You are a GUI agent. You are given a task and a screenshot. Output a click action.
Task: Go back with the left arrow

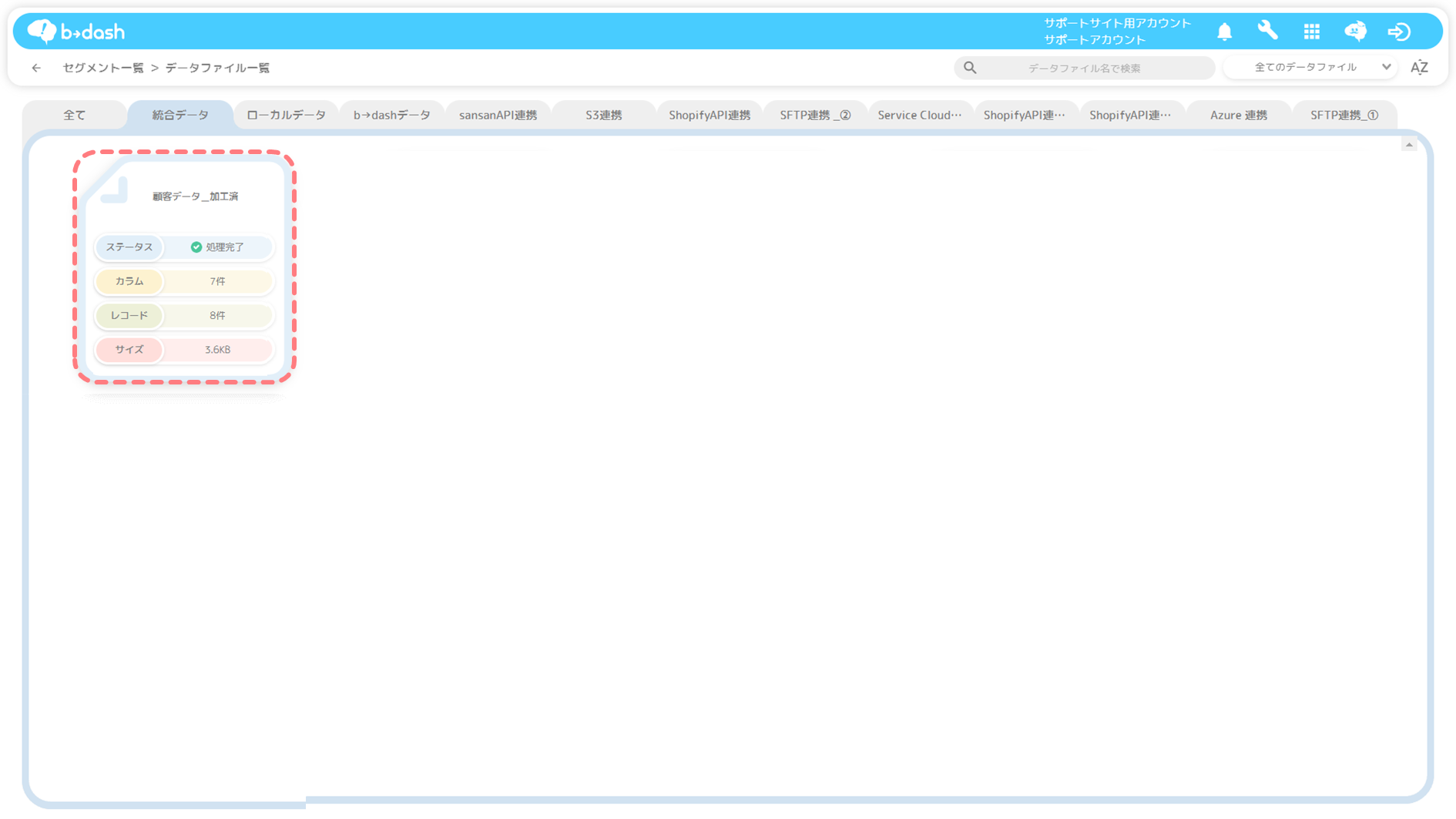(x=36, y=68)
